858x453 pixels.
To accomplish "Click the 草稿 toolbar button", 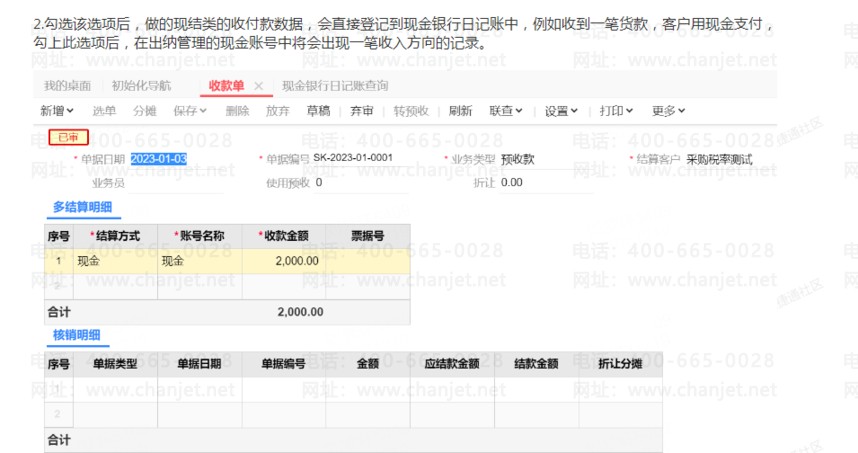I will coord(318,111).
